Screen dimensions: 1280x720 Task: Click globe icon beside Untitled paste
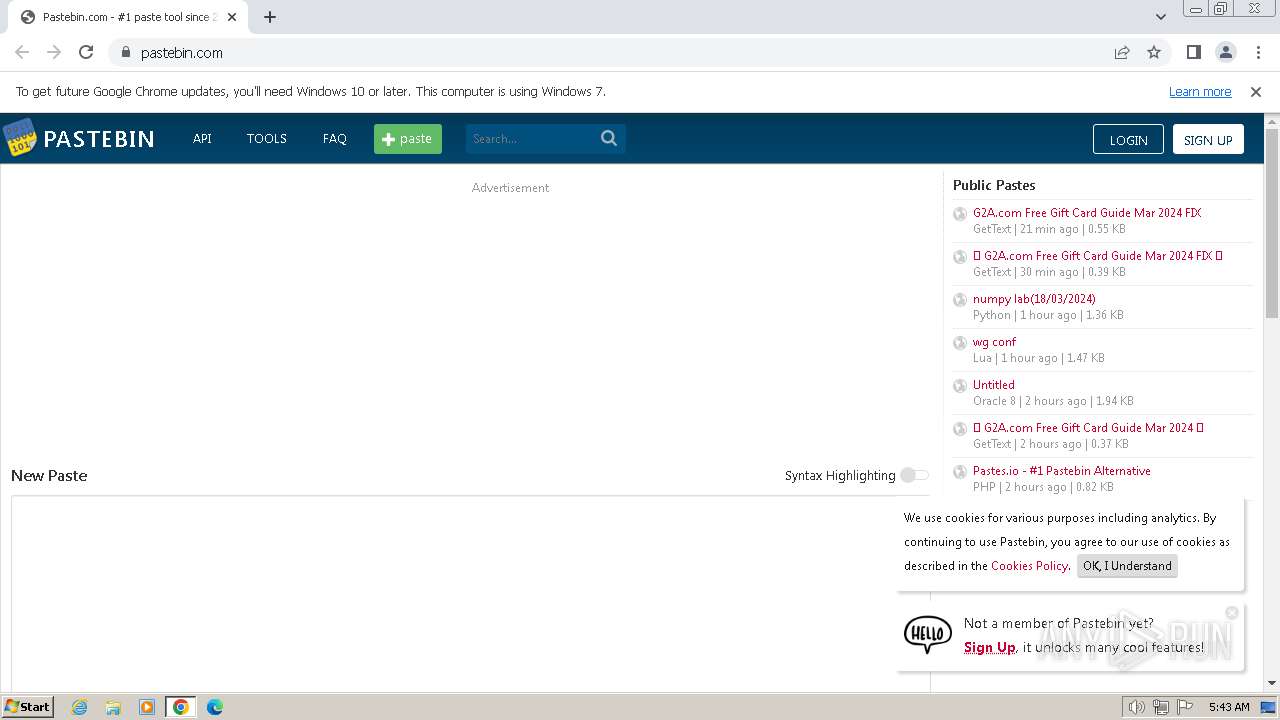[x=960, y=386]
